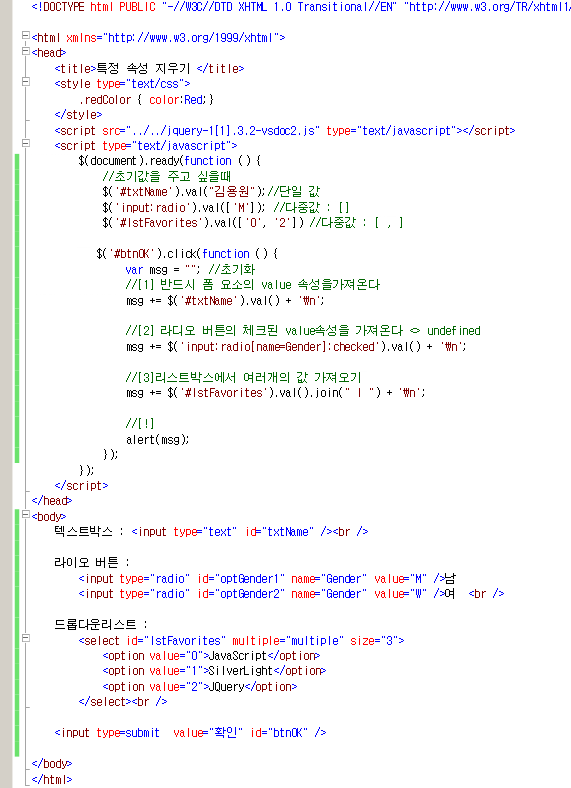Click the input:radio[name=Gender]:checked selector line

click(x=296, y=346)
